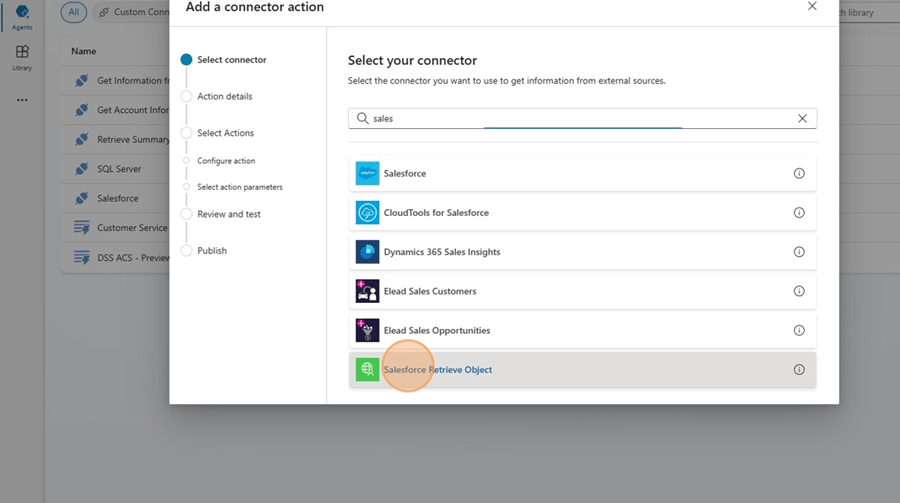Select the All filter tab
900x503 pixels.
tap(73, 12)
